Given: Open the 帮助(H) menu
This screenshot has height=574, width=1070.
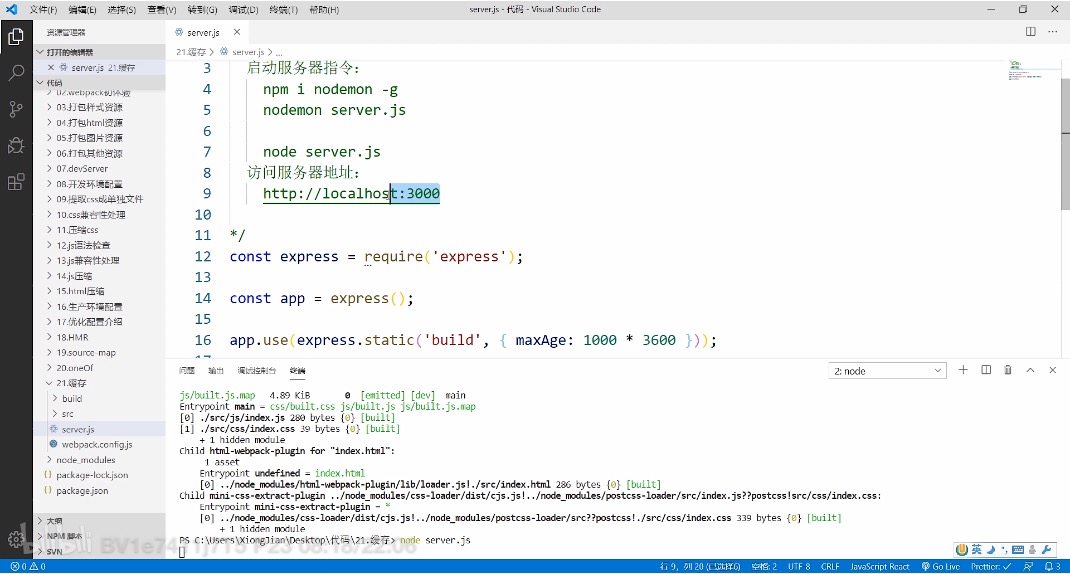Looking at the screenshot, I should pyautogui.click(x=323, y=10).
